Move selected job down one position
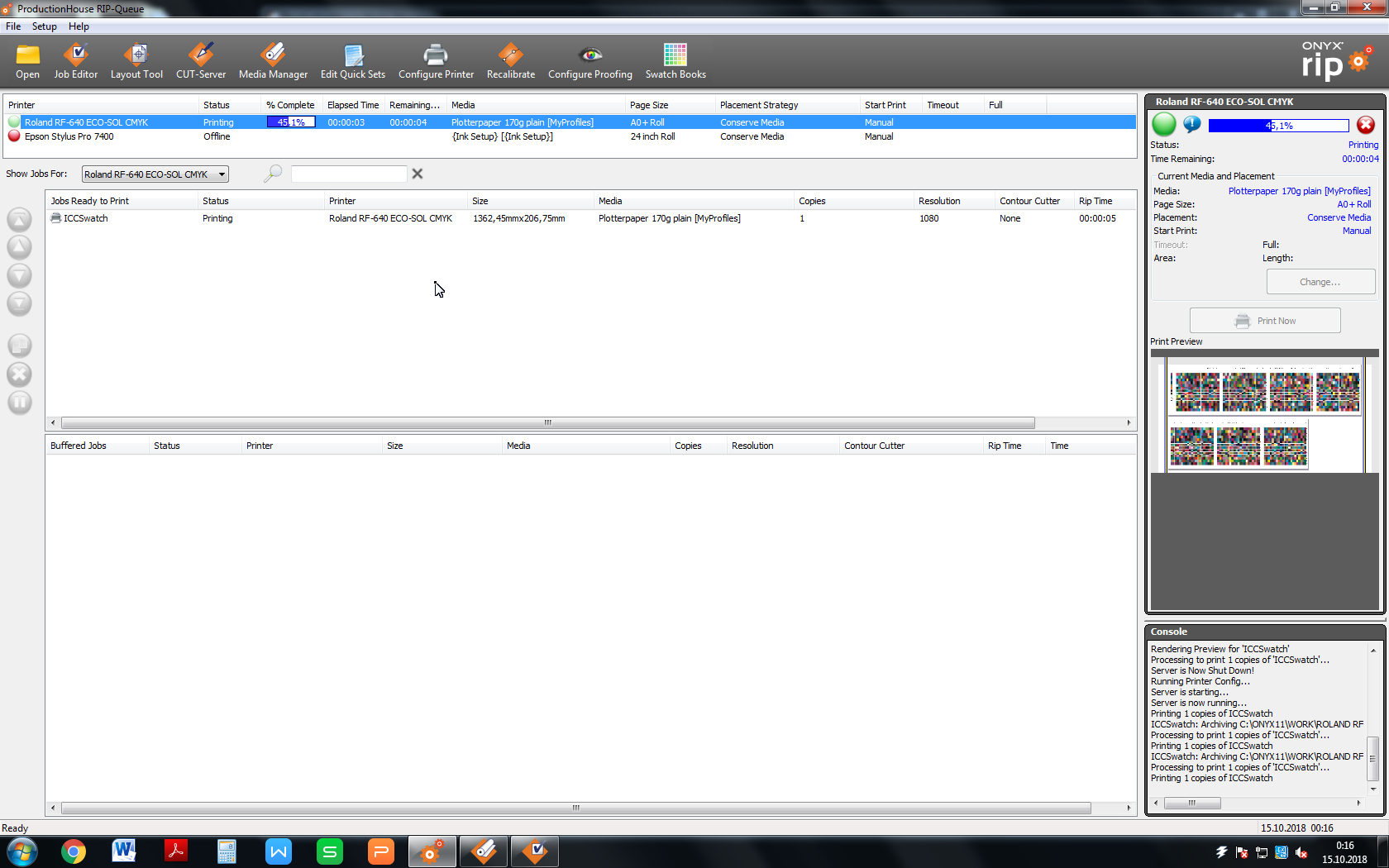This screenshot has width=1389, height=868. [19, 275]
